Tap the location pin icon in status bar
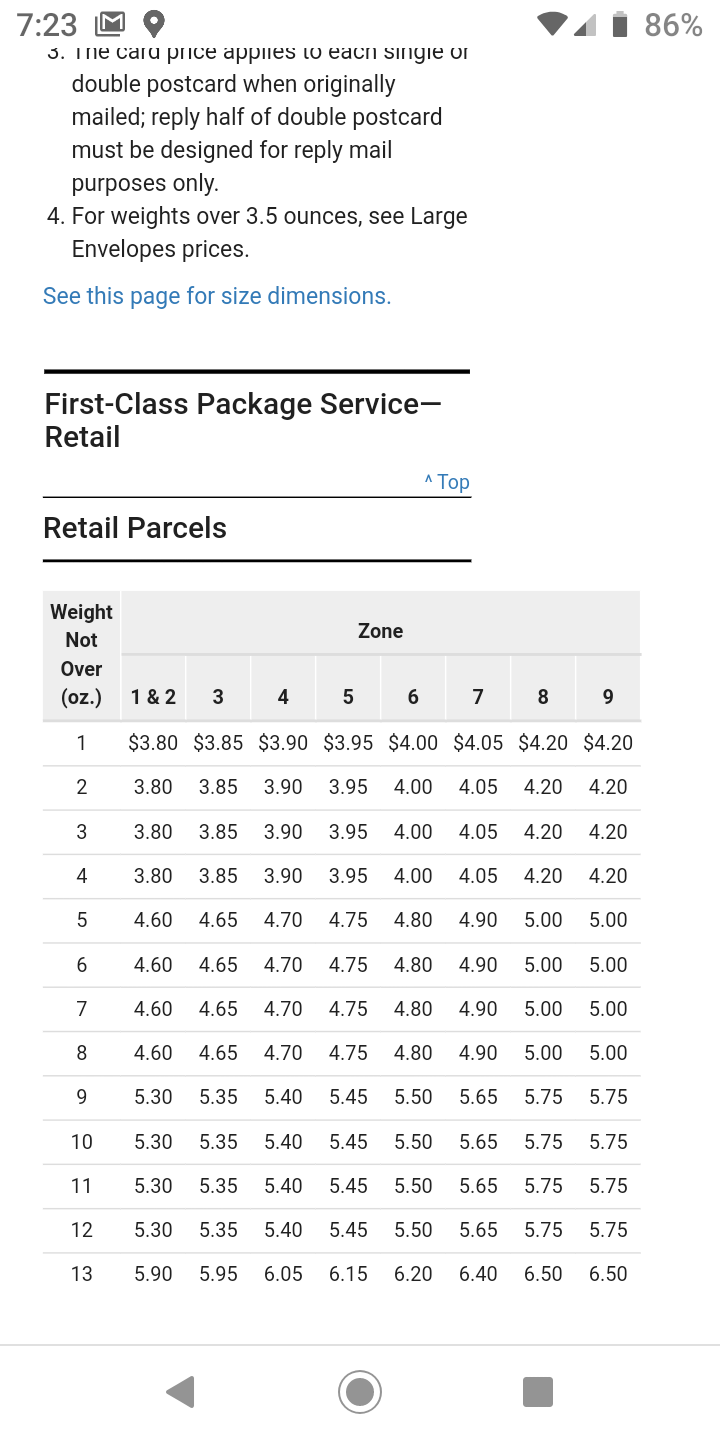This screenshot has height=1440, width=720. coord(154,24)
